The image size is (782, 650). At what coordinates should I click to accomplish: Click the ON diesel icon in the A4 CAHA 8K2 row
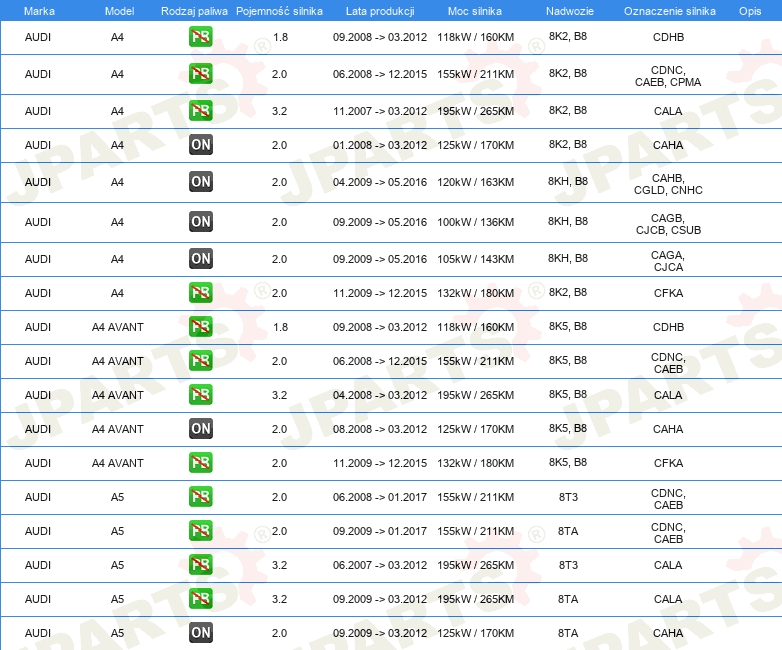[x=200, y=145]
